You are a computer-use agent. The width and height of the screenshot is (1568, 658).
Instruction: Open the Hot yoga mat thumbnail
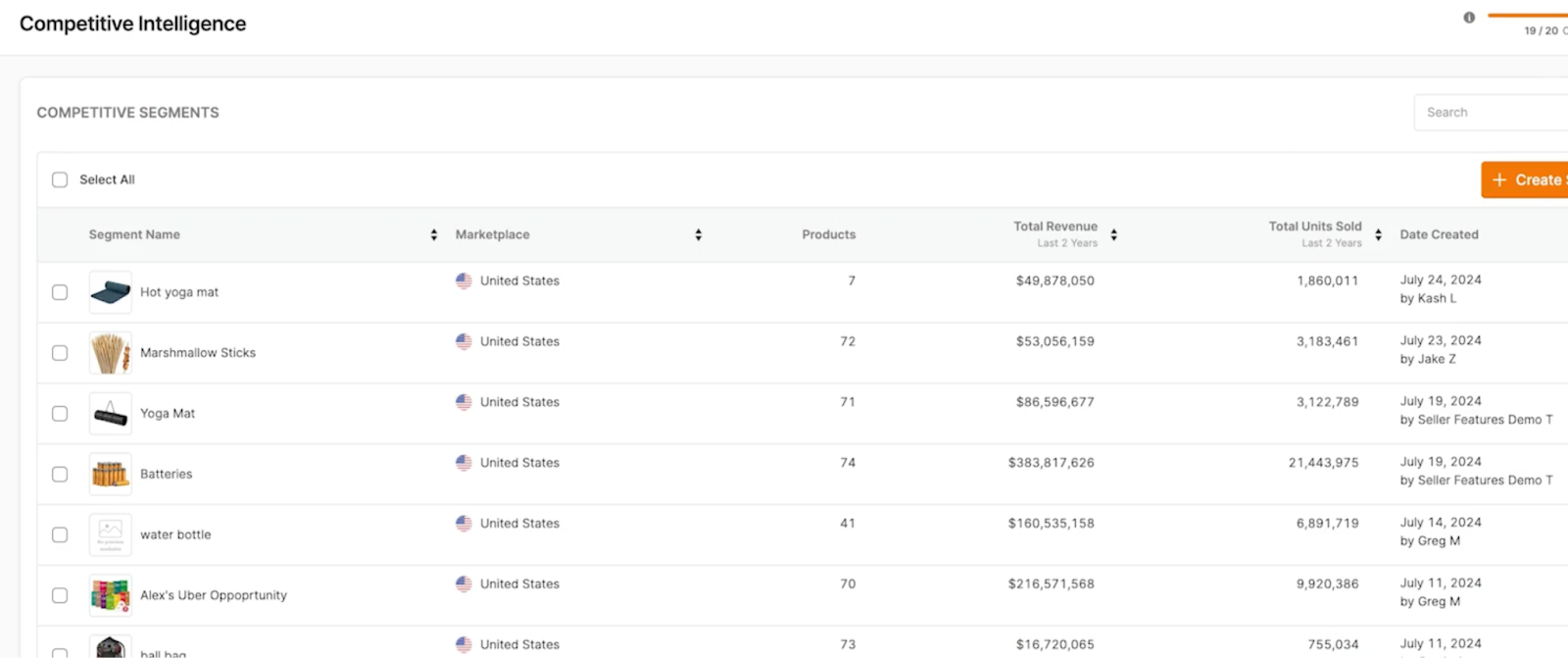[x=110, y=292]
